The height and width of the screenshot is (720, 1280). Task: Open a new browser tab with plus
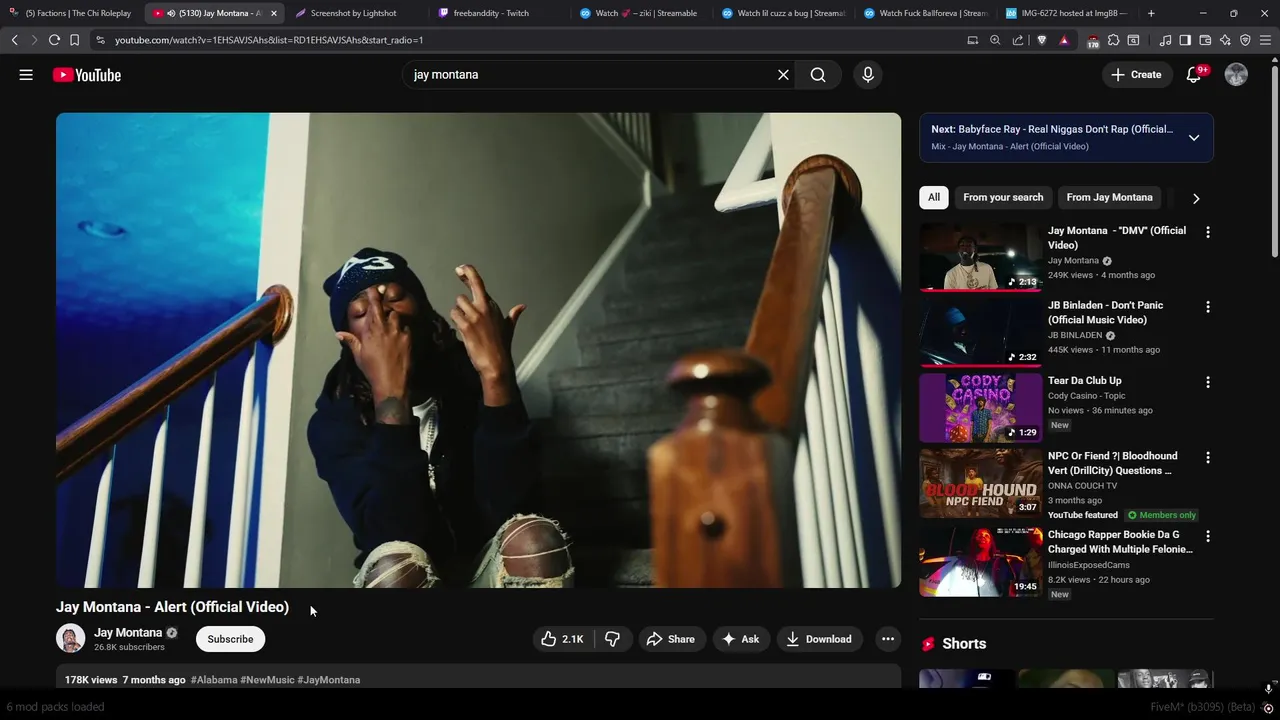tap(1151, 13)
